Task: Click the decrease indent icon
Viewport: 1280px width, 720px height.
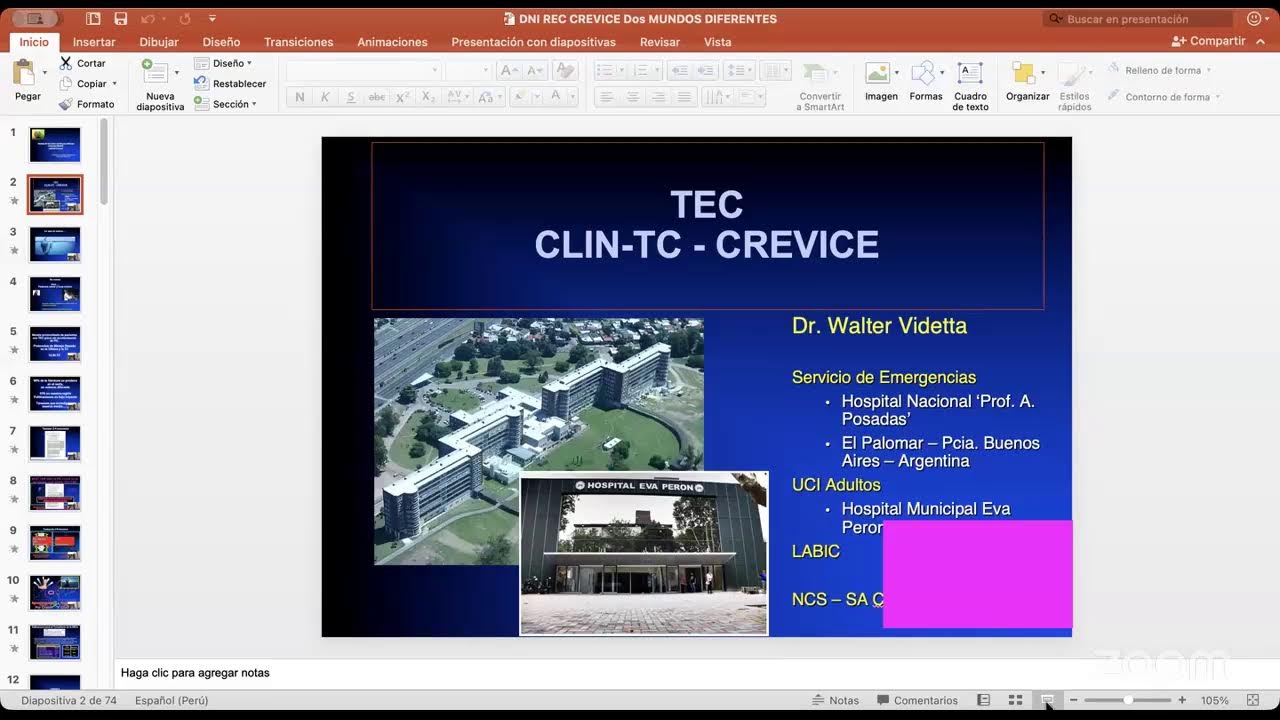Action: coord(680,70)
